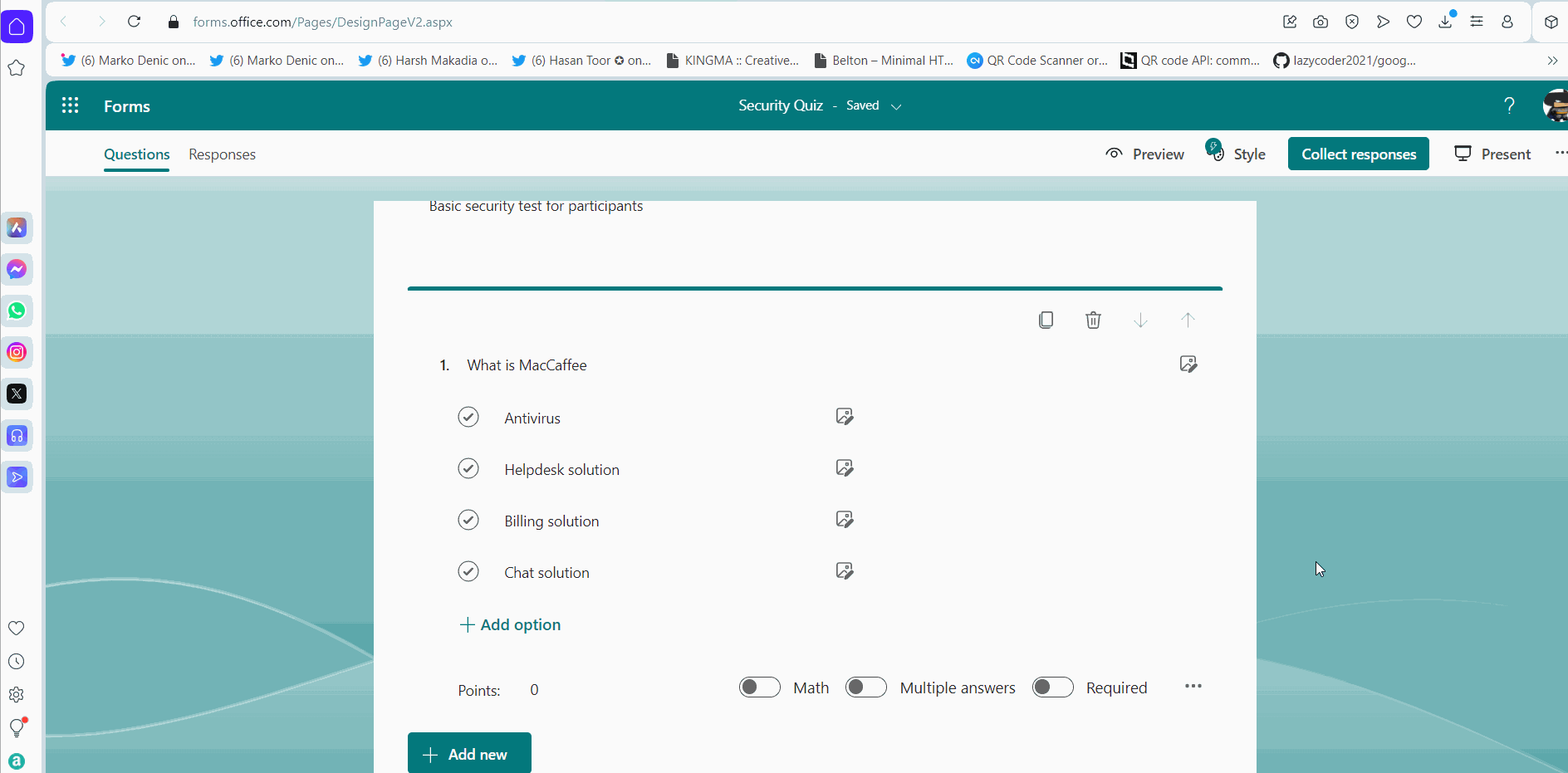Image resolution: width=1568 pixels, height=773 pixels.
Task: Edit the Points value field
Action: point(534,689)
